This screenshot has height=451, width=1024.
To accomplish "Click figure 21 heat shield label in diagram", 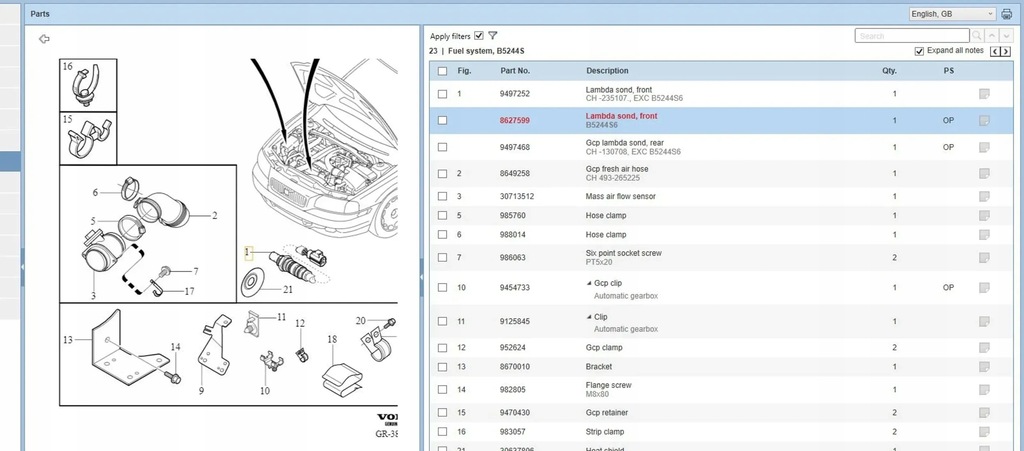I will click(x=288, y=289).
